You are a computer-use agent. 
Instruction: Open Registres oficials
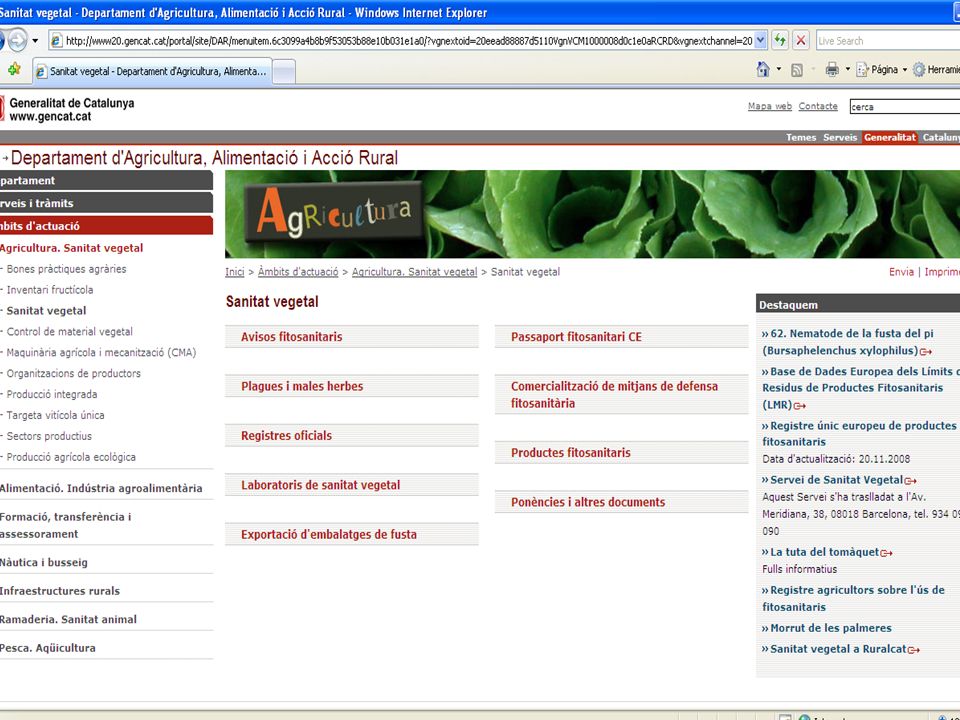(x=286, y=435)
